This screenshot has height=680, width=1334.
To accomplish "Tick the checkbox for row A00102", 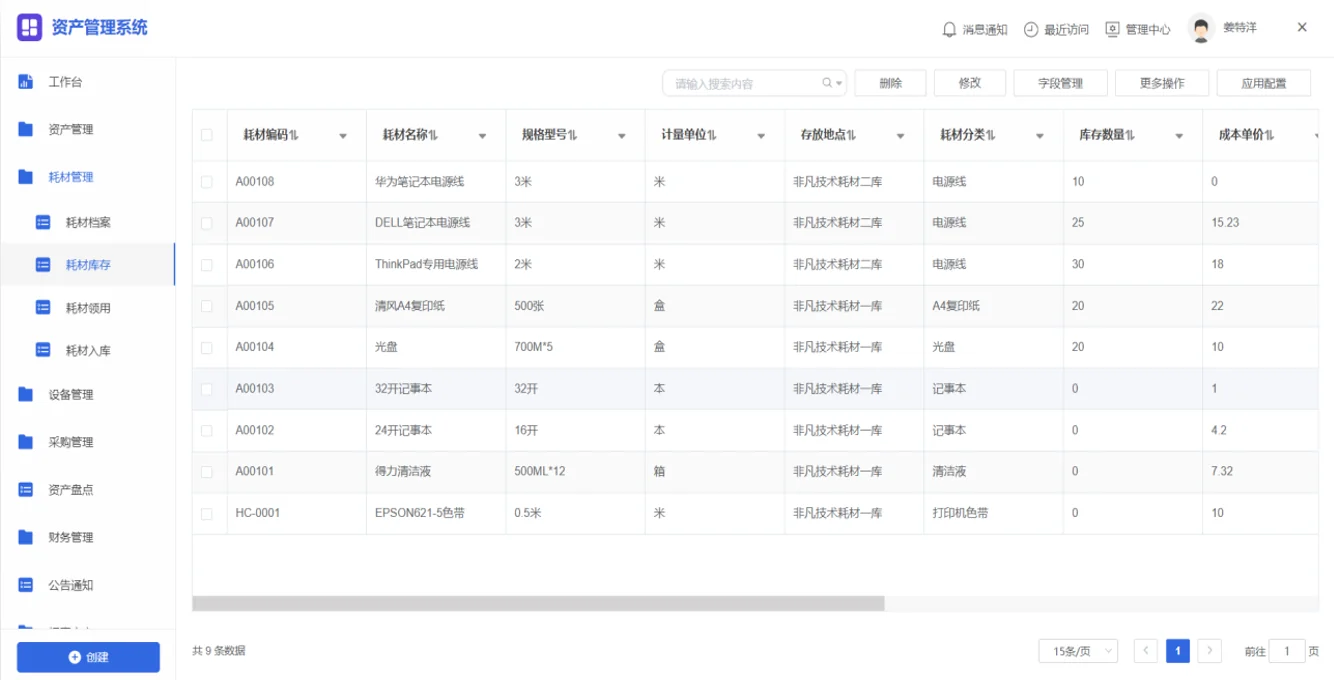I will tap(207, 431).
